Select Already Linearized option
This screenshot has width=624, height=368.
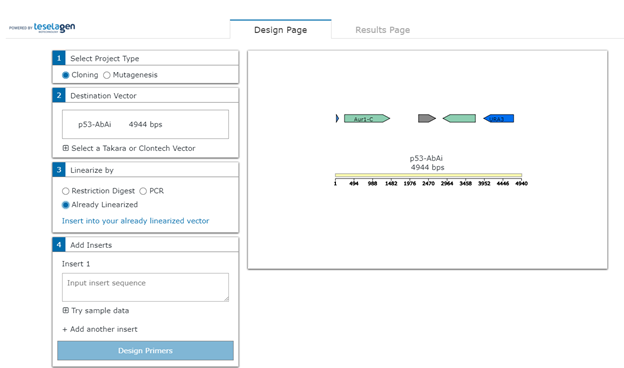pyautogui.click(x=66, y=205)
